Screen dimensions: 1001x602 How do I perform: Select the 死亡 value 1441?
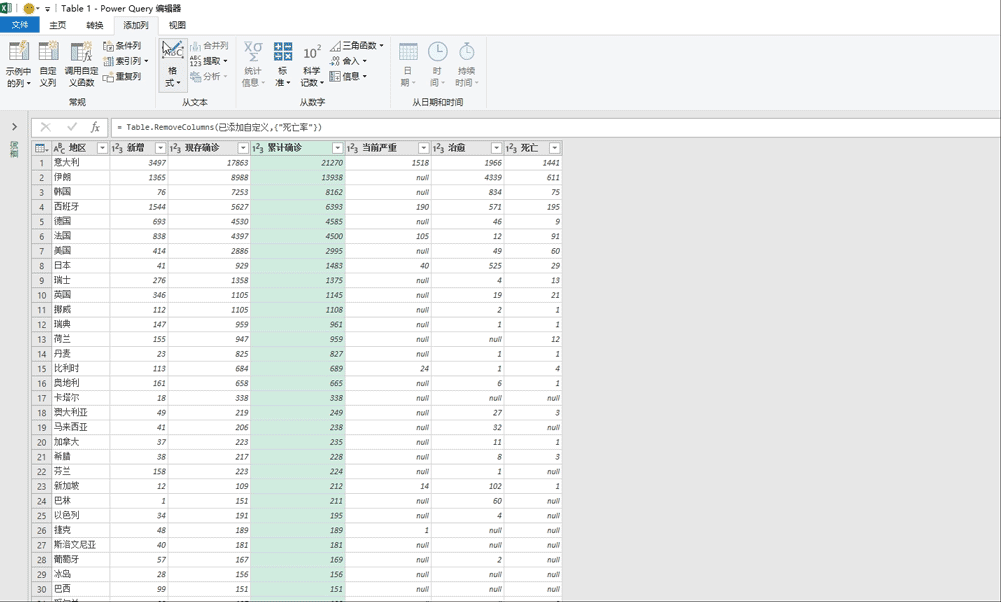coord(533,163)
